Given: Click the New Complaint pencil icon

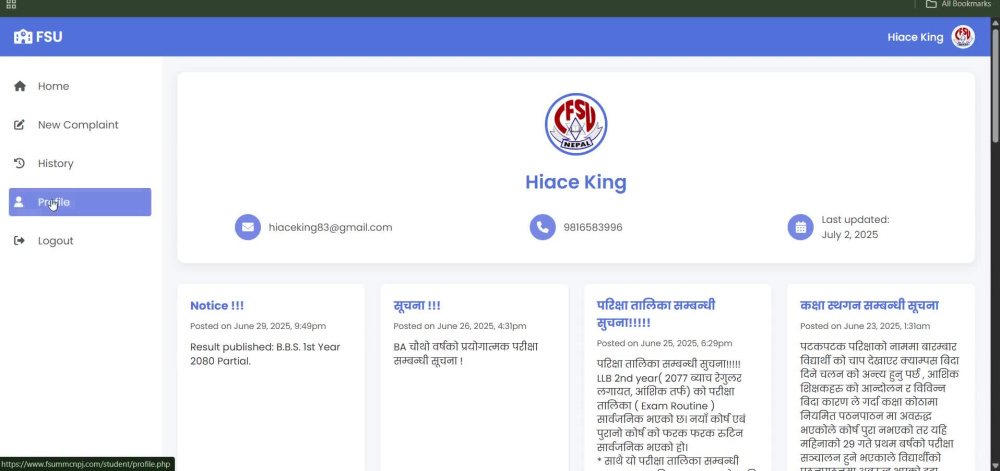Looking at the screenshot, I should click(x=20, y=125).
